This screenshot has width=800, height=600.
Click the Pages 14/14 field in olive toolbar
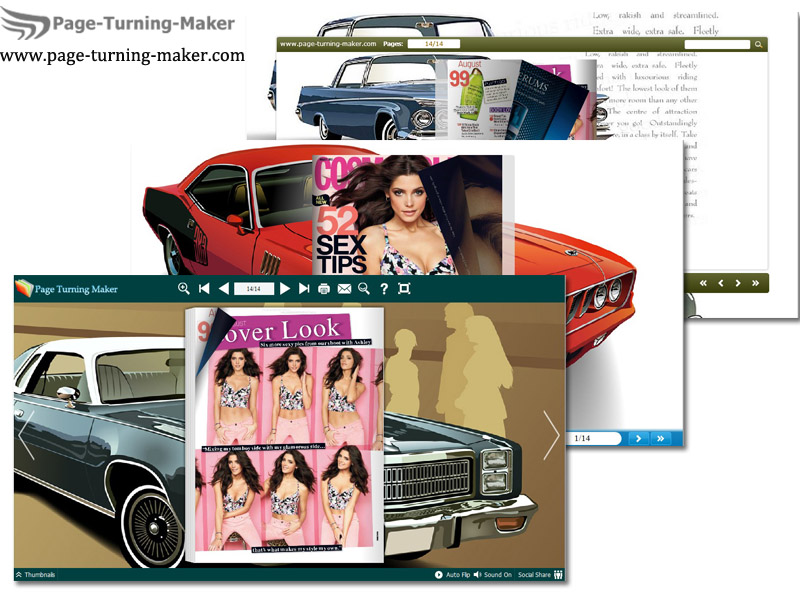(434, 44)
